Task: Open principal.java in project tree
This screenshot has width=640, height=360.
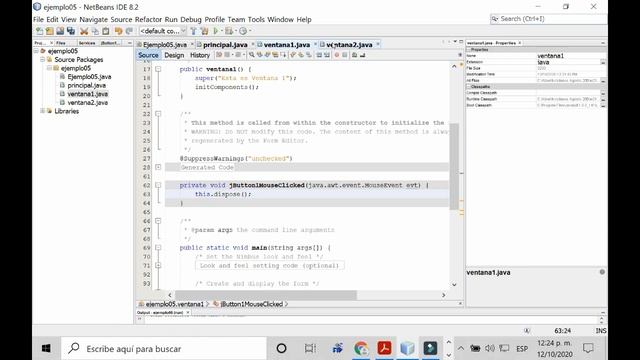Action: tap(87, 85)
